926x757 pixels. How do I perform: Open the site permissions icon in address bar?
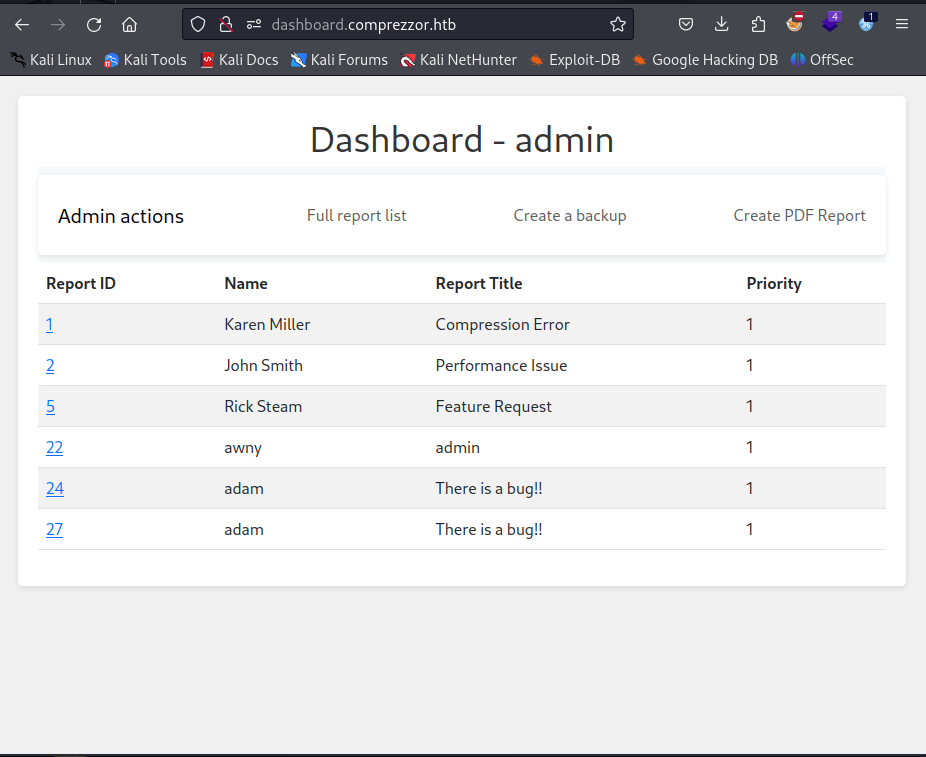tap(254, 24)
